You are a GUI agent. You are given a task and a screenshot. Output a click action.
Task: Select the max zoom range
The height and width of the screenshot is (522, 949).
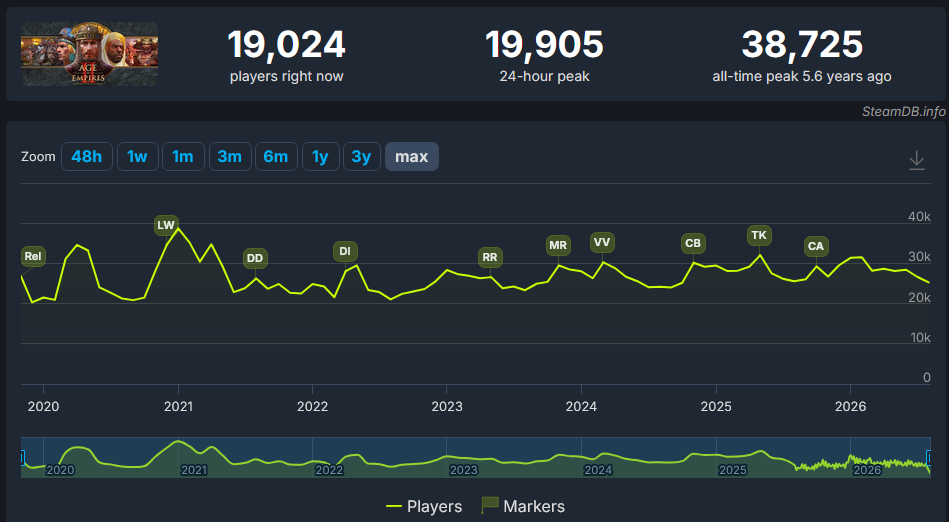(412, 156)
